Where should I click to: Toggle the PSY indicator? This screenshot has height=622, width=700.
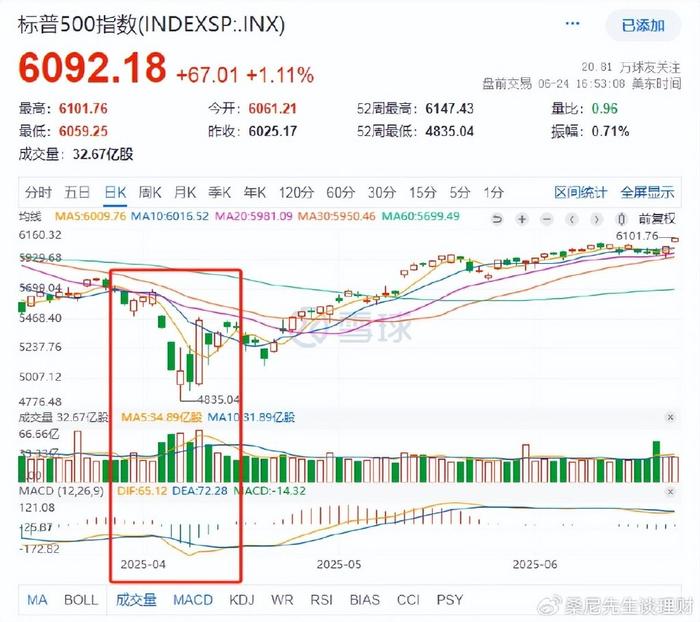coord(450,600)
